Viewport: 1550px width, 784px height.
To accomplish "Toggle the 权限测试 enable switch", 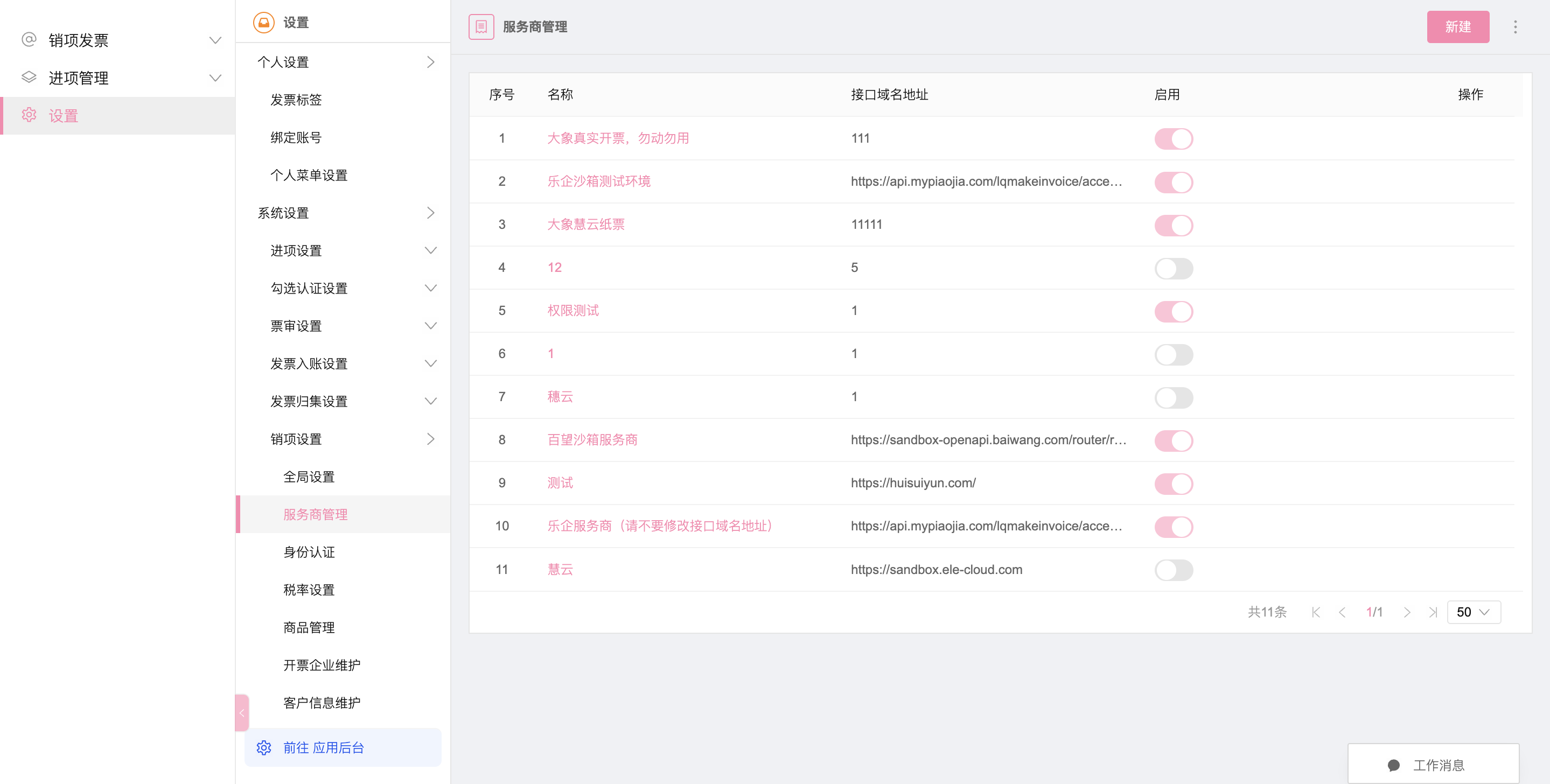I will (1174, 311).
